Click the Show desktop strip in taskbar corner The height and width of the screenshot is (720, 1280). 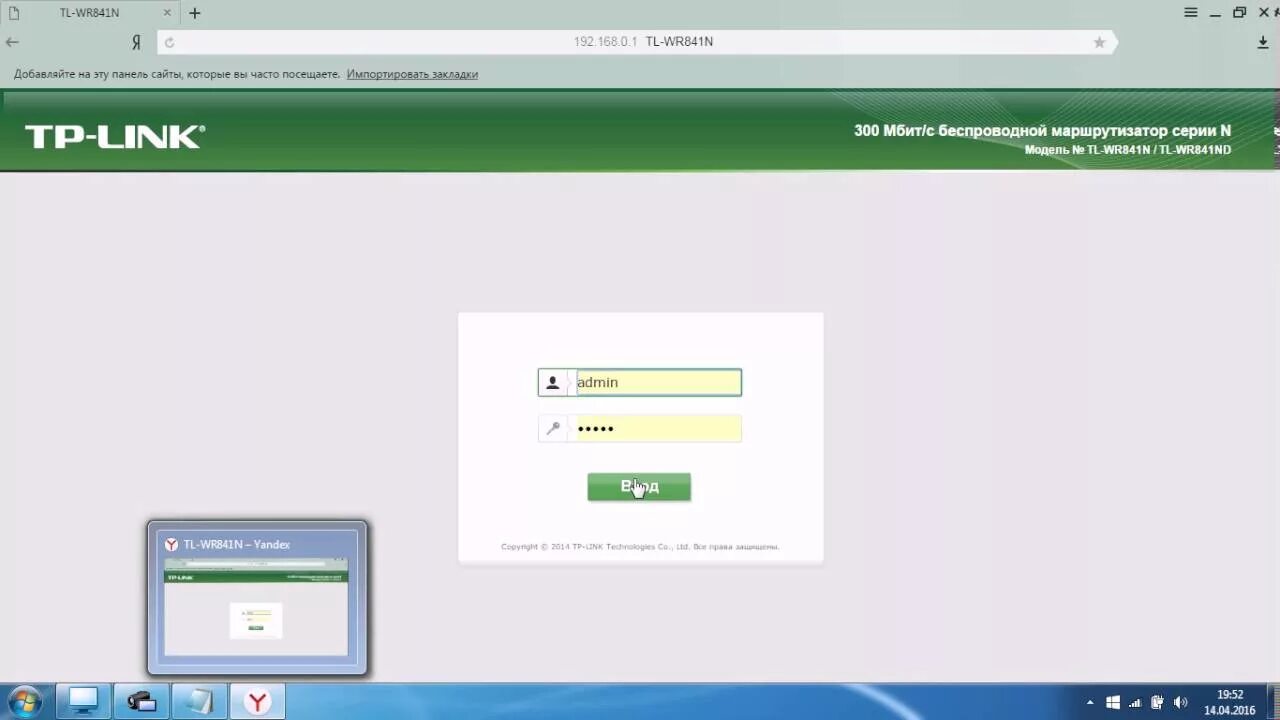tap(1273, 702)
